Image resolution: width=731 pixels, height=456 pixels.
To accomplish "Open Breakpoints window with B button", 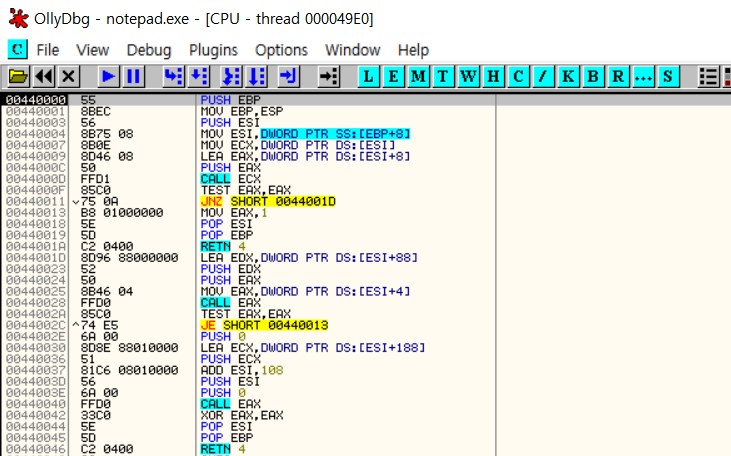I will coord(593,76).
